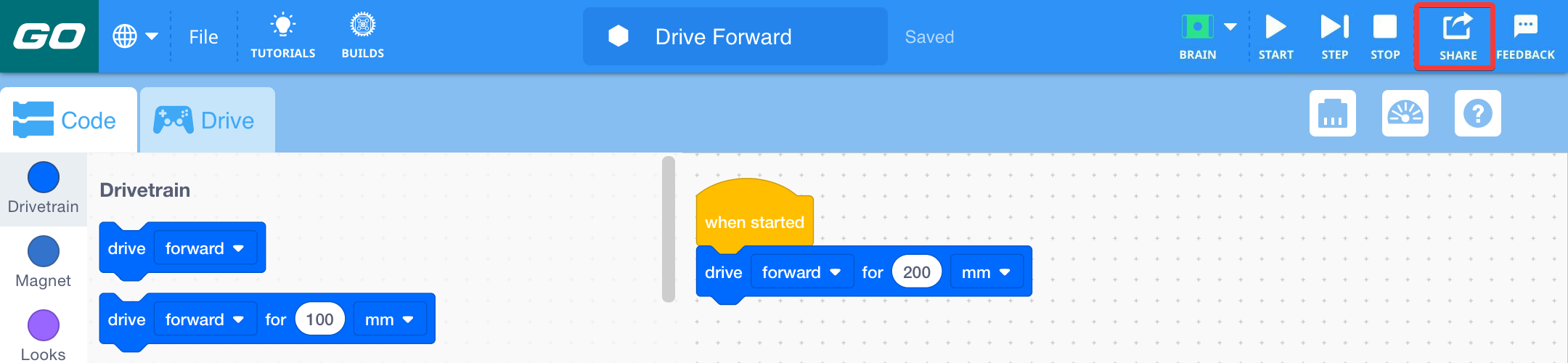The image size is (1568, 363).
Task: Click the Brain connection icon
Action: pos(1197,28)
